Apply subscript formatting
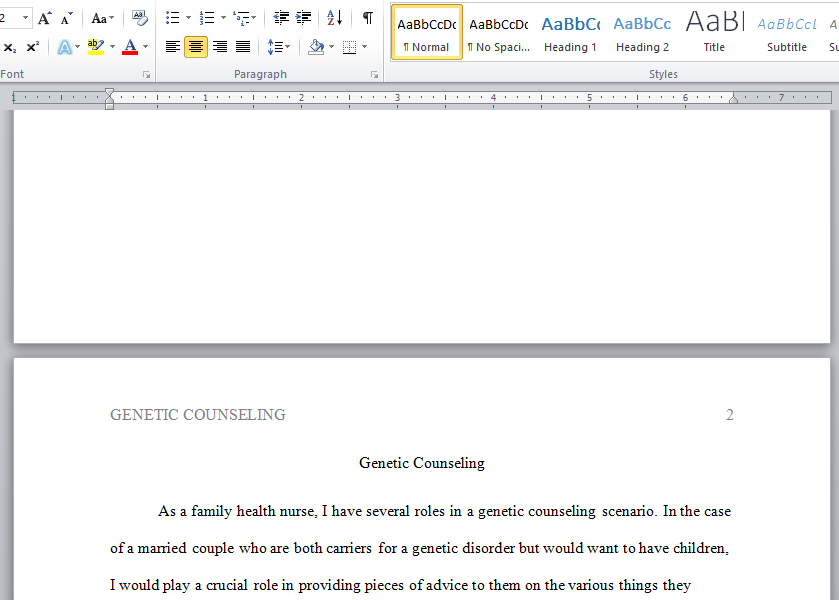Image resolution: width=839 pixels, height=600 pixels. (10, 47)
